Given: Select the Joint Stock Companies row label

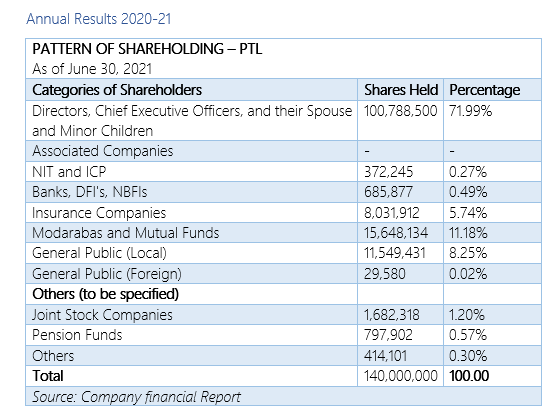Looking at the screenshot, I should (102, 315).
